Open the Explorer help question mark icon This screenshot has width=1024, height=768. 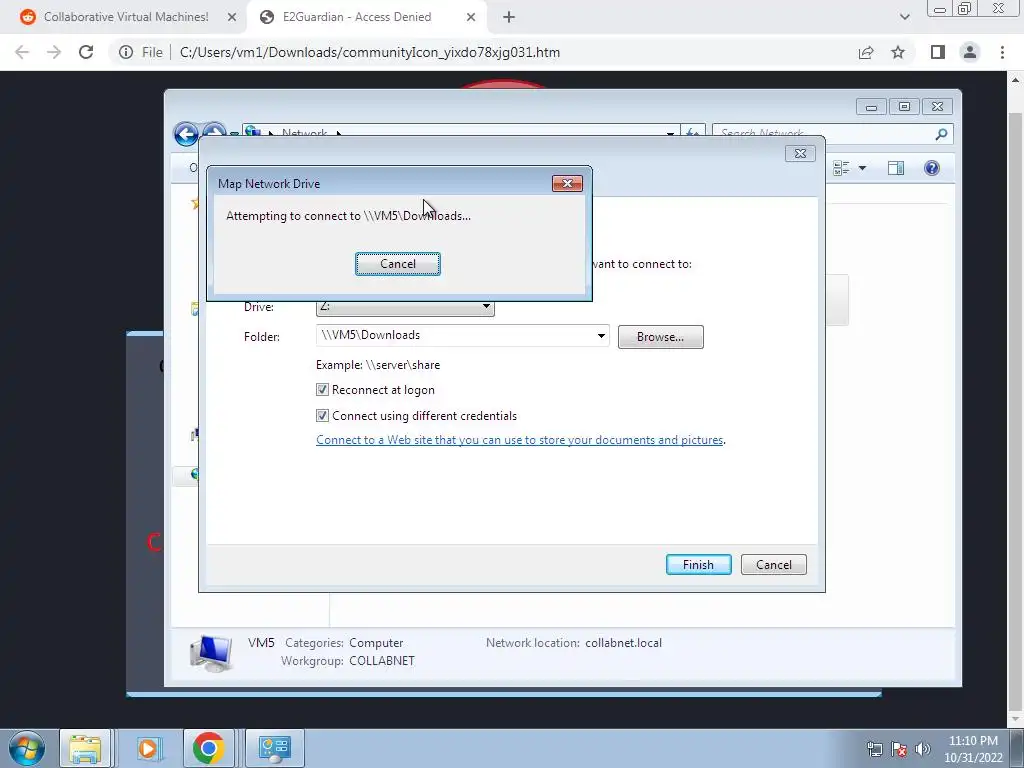pos(932,168)
